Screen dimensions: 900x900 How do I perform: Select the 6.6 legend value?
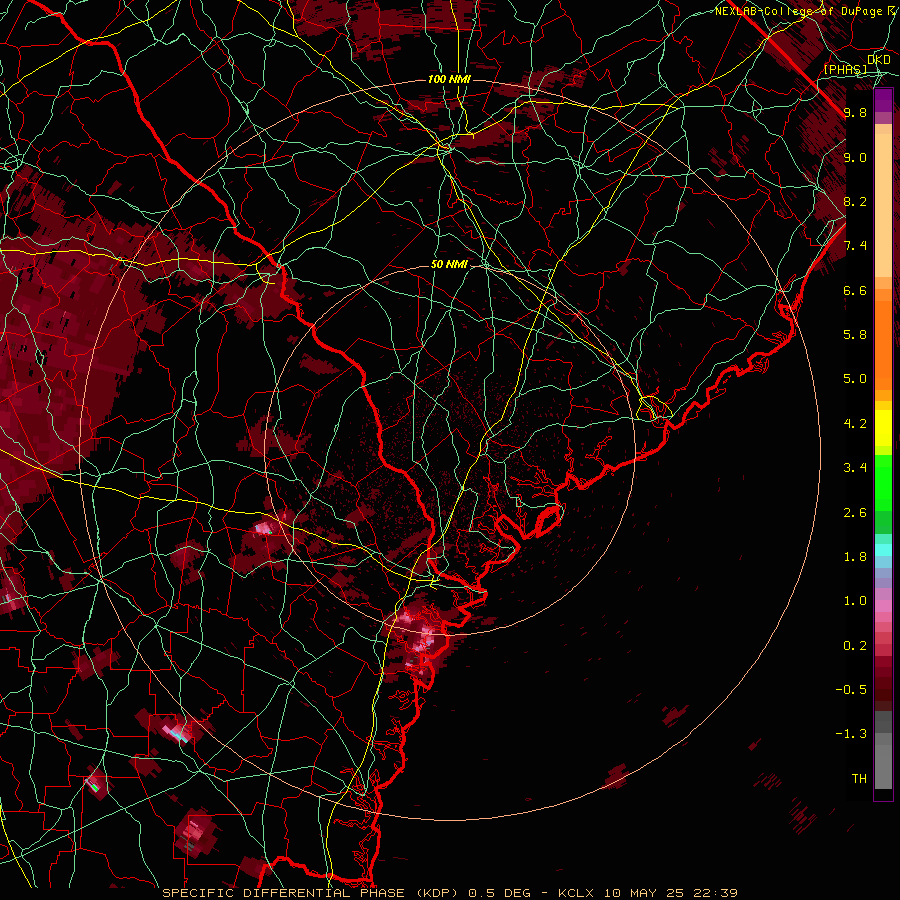[x=855, y=290]
